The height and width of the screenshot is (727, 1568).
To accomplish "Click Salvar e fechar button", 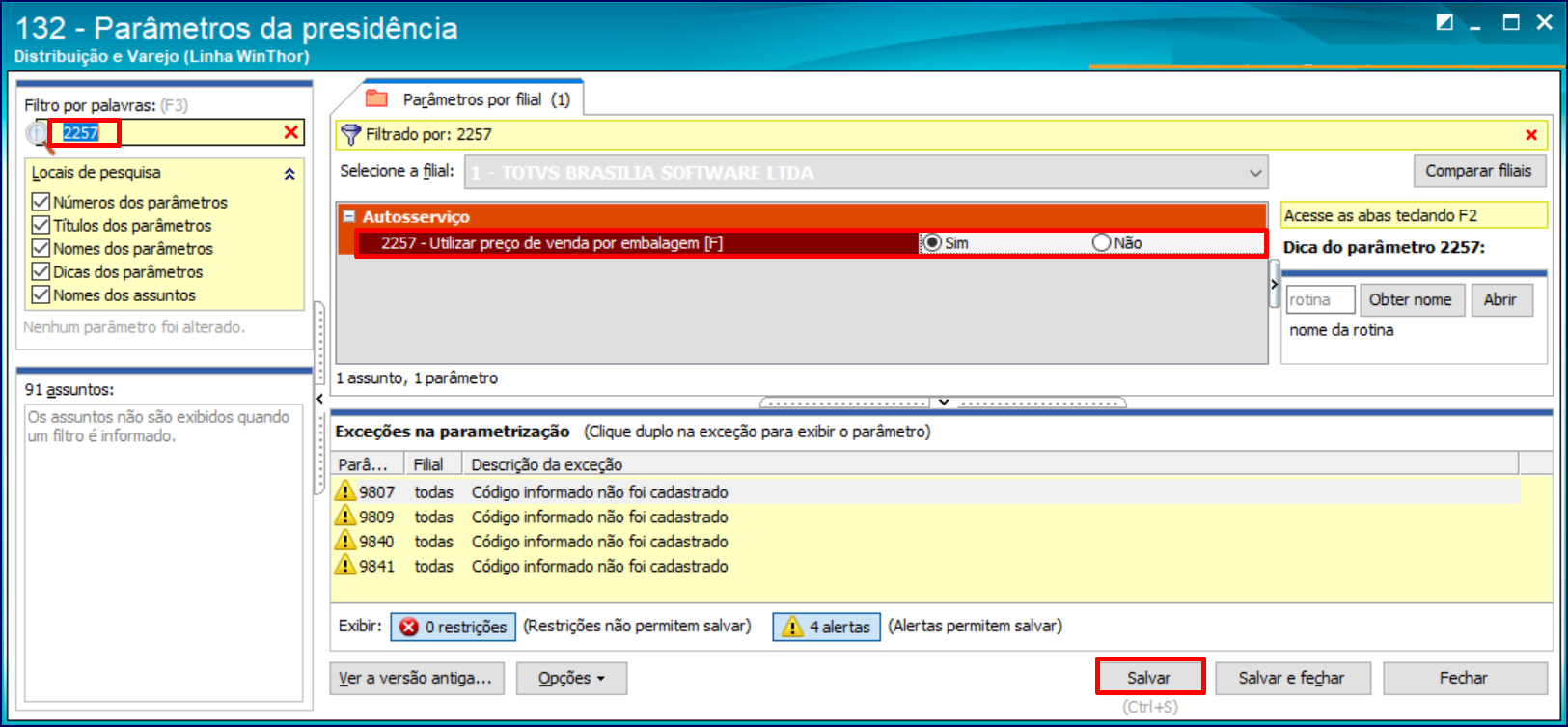I will coord(1291,678).
